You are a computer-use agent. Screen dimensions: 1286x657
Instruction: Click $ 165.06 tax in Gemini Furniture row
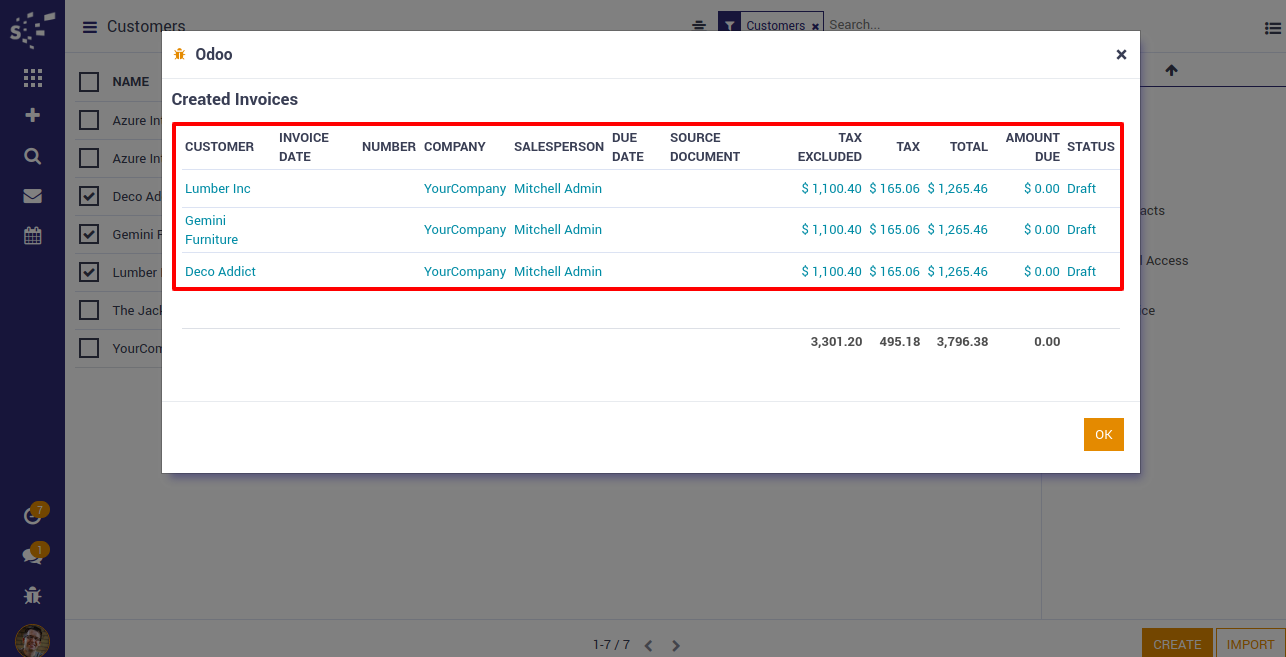(x=894, y=230)
